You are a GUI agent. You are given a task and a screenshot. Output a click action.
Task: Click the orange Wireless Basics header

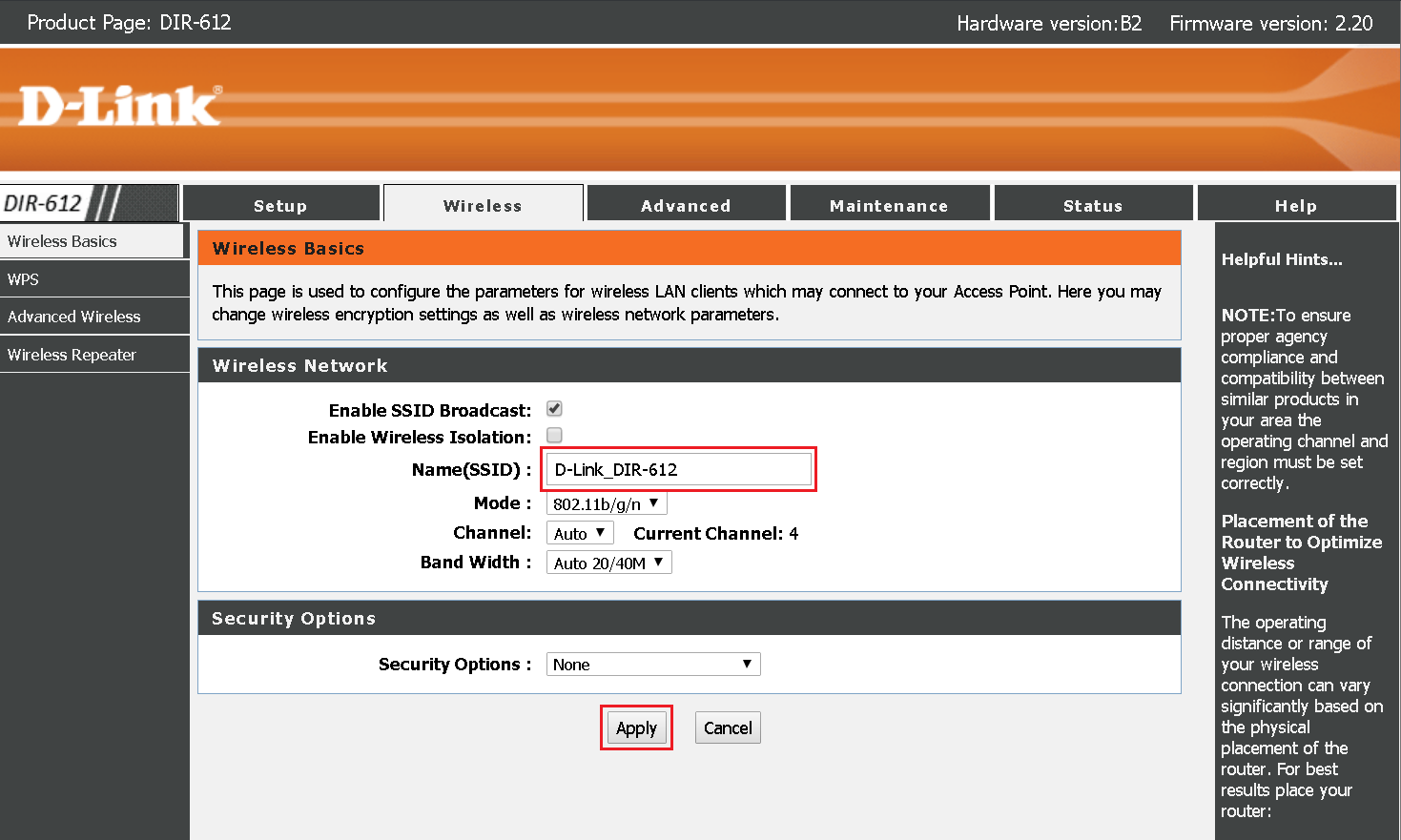[690, 248]
